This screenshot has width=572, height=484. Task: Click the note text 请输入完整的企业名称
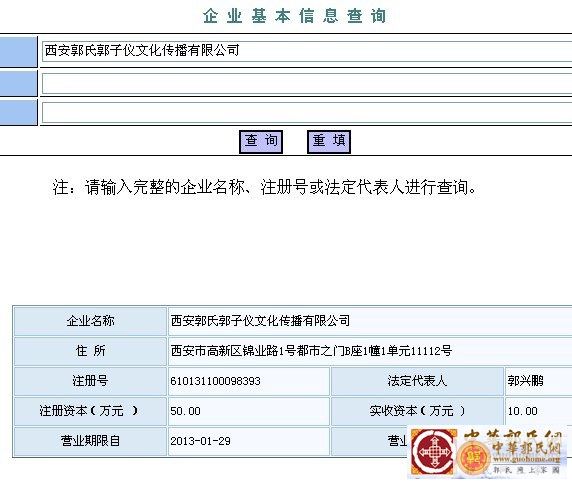coord(165,187)
